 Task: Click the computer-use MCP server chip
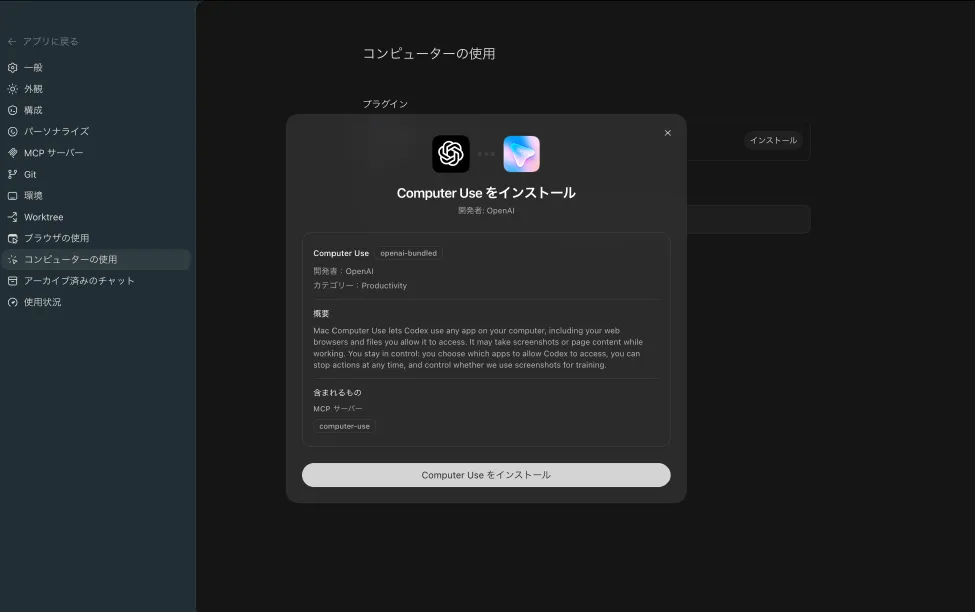(344, 426)
